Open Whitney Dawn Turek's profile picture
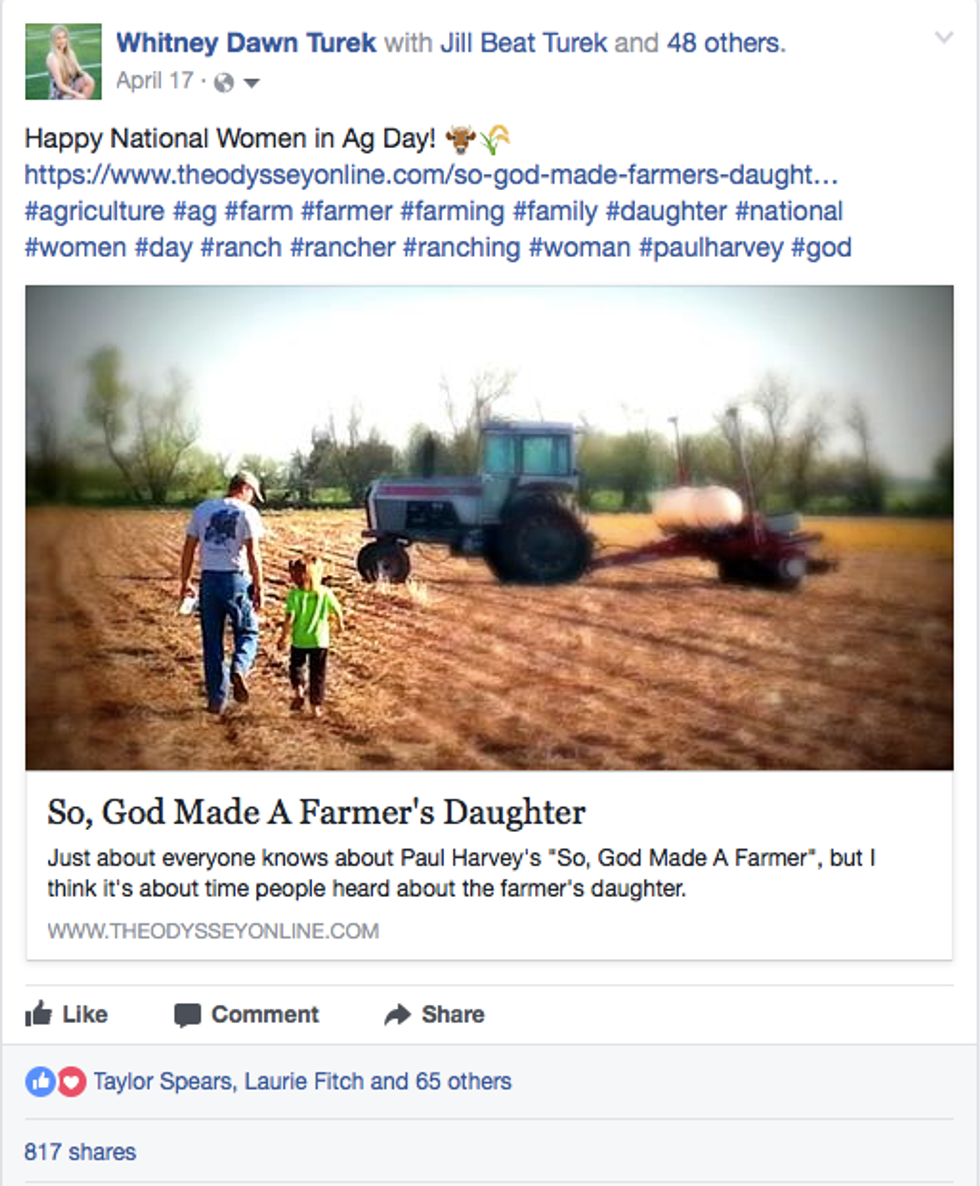The image size is (980, 1186). point(63,62)
